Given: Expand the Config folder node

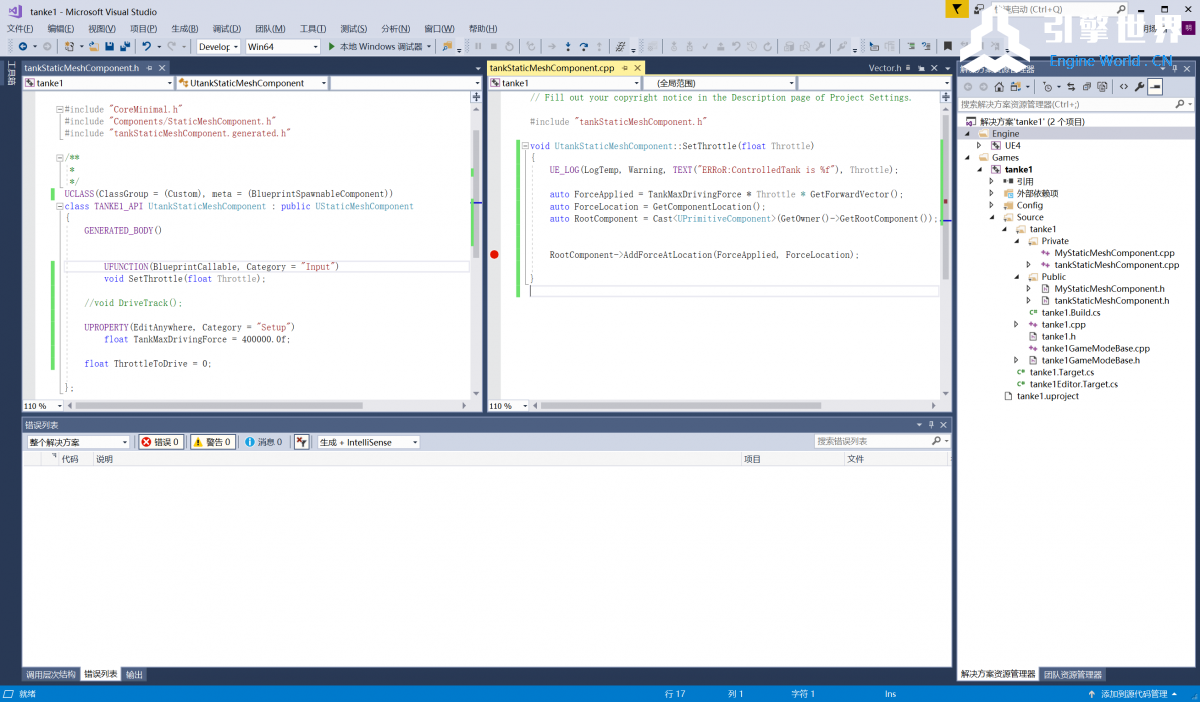Looking at the screenshot, I should pyautogui.click(x=992, y=205).
